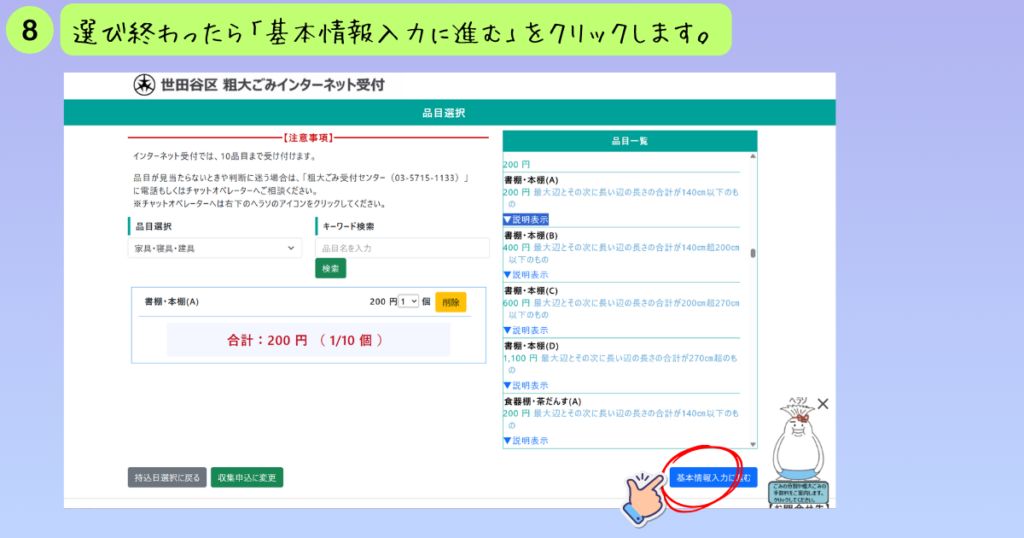Close the Herazo chat mascot popup
Image resolution: width=1024 pixels, height=538 pixels.
point(823,404)
